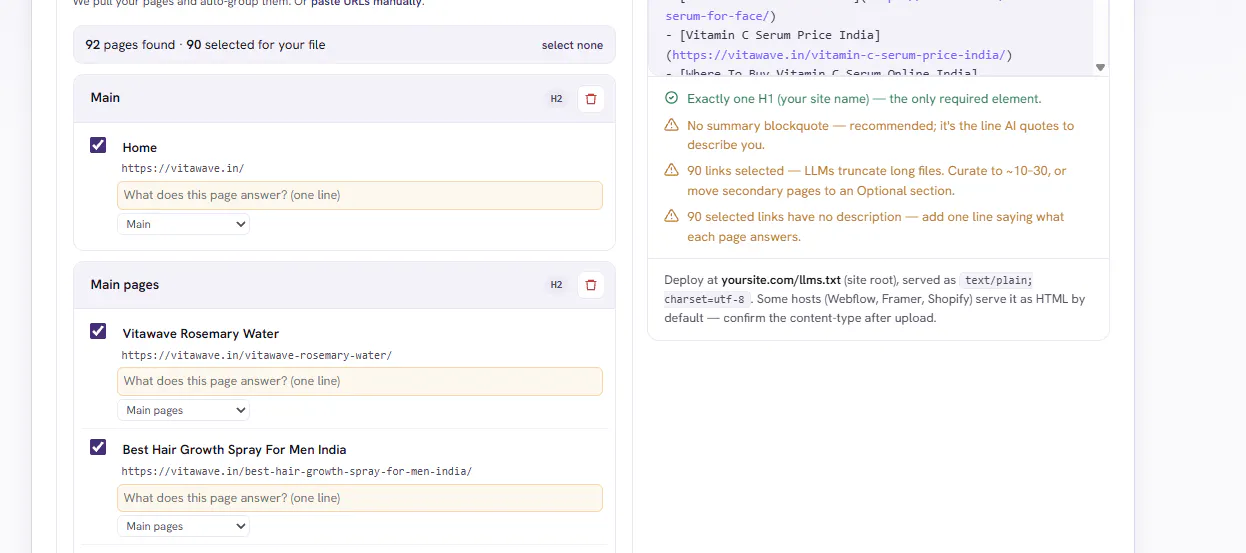Viewport: 1246px width, 553px height.
Task: Click best-hair-growth-spray-for-men-india URL text
Action: point(297,471)
